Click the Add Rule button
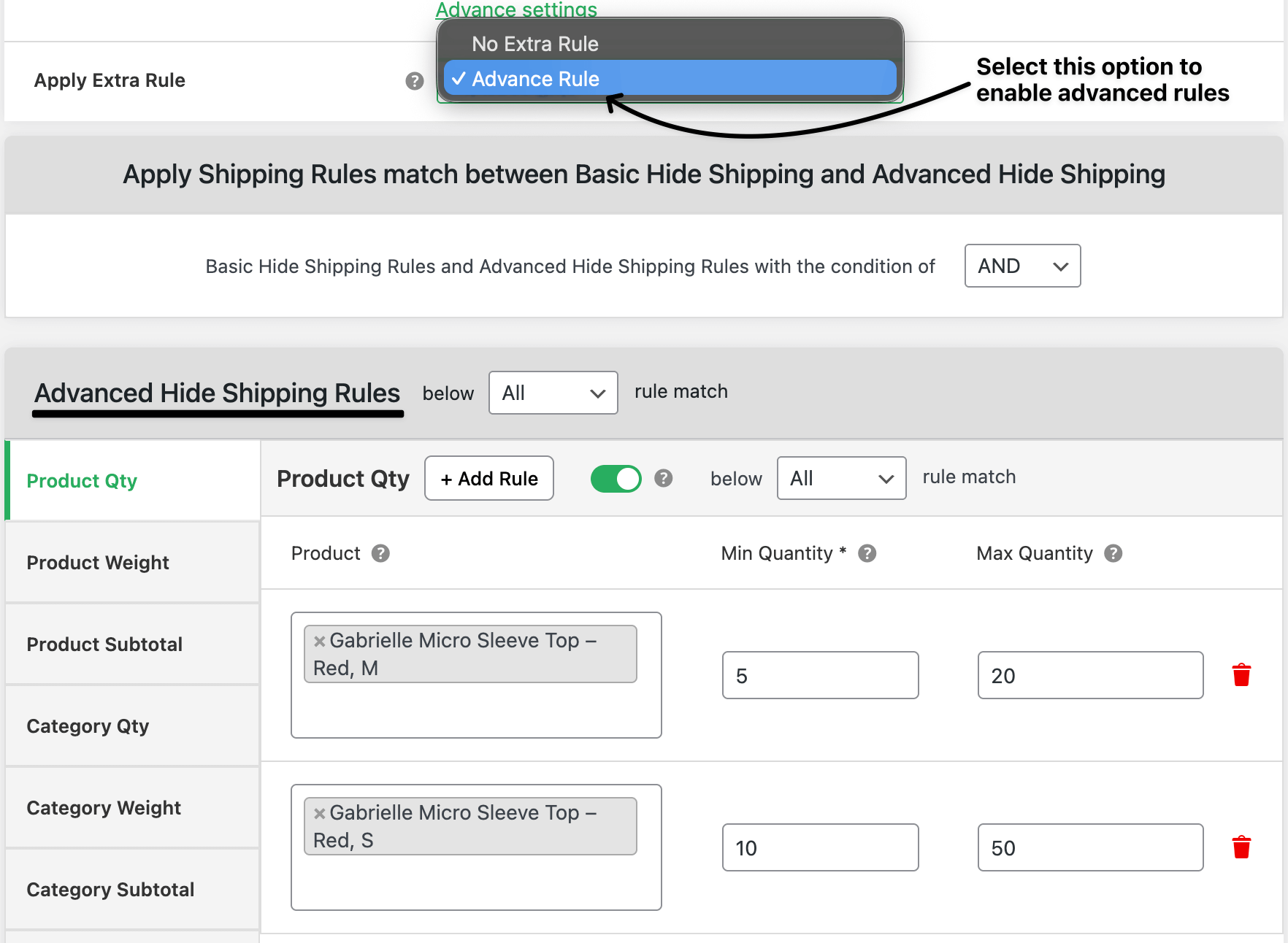Viewport: 1288px width, 943px height. (x=489, y=479)
